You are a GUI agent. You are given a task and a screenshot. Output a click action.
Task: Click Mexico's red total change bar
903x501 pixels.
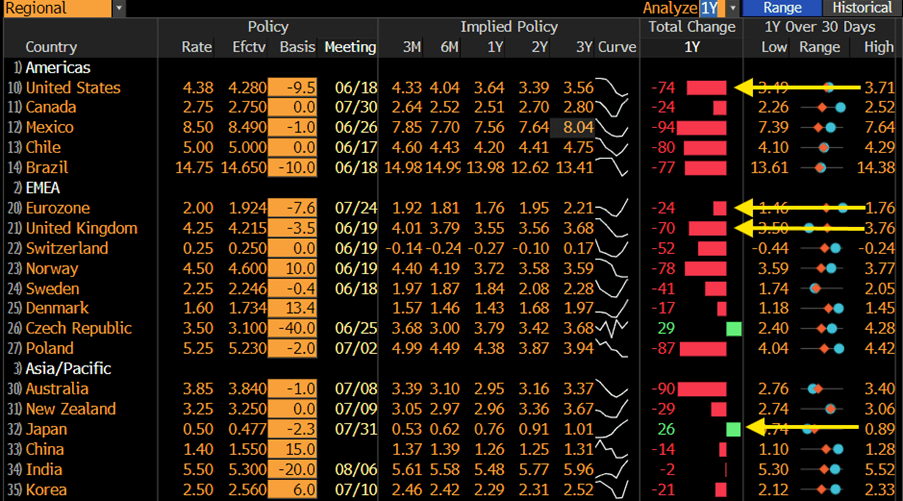(701, 127)
